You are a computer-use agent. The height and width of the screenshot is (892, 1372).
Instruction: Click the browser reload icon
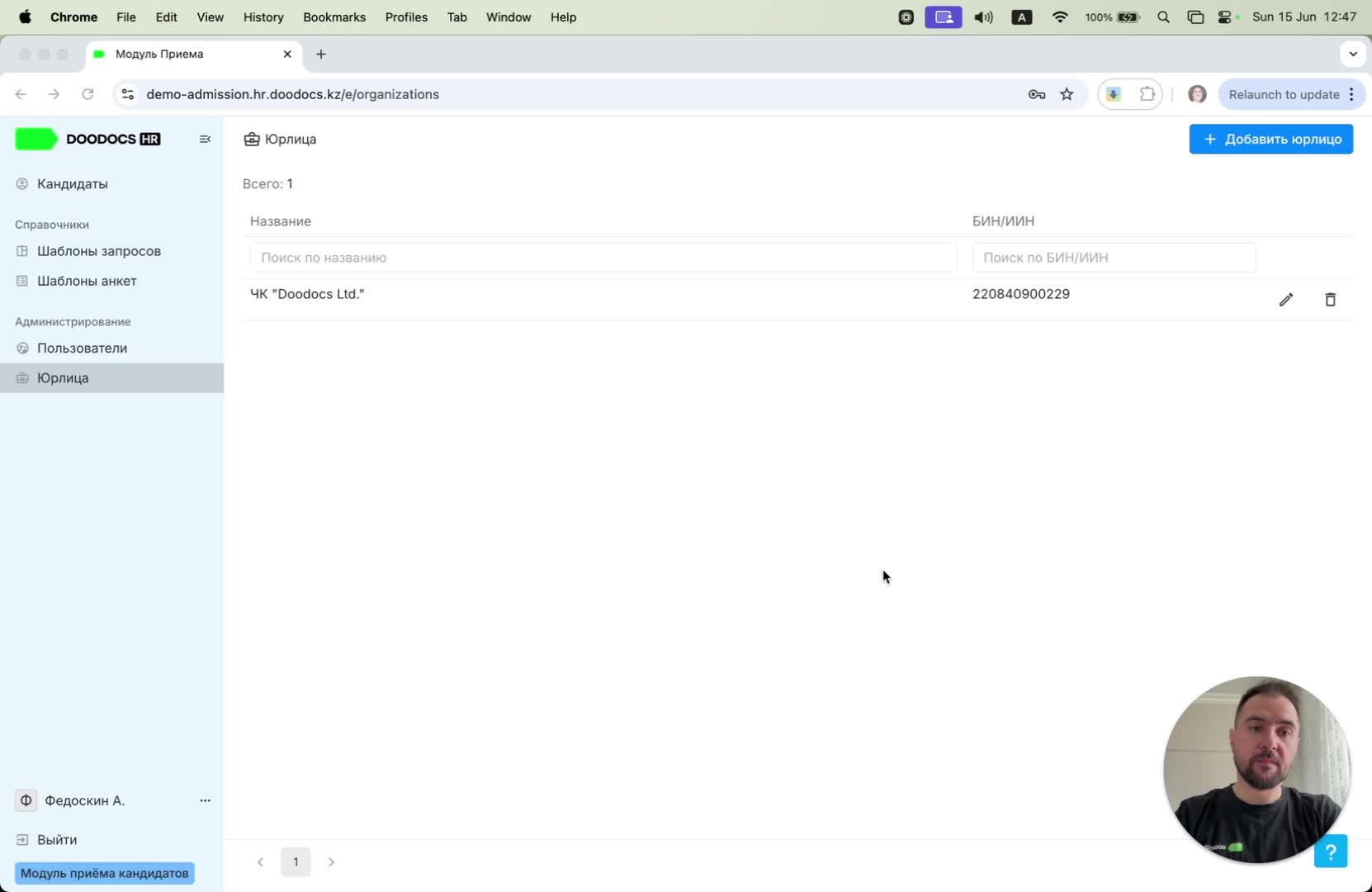coord(88,94)
